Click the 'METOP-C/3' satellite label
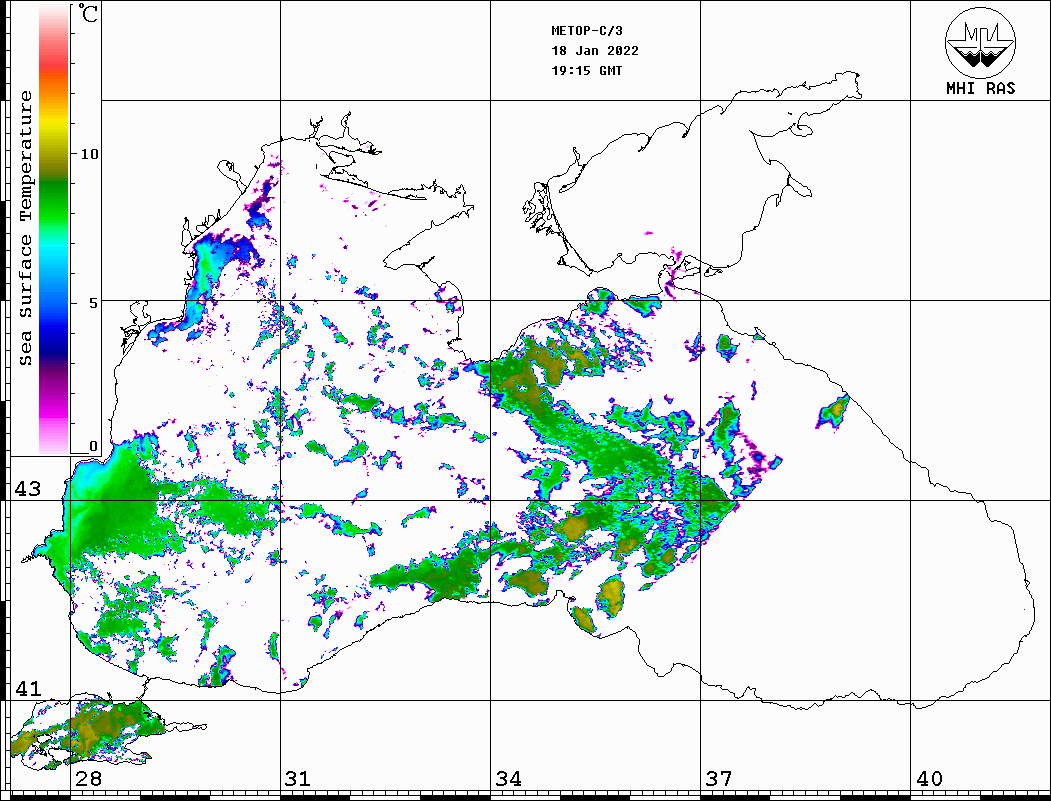Screen dimensions: 1051x801 587,31
